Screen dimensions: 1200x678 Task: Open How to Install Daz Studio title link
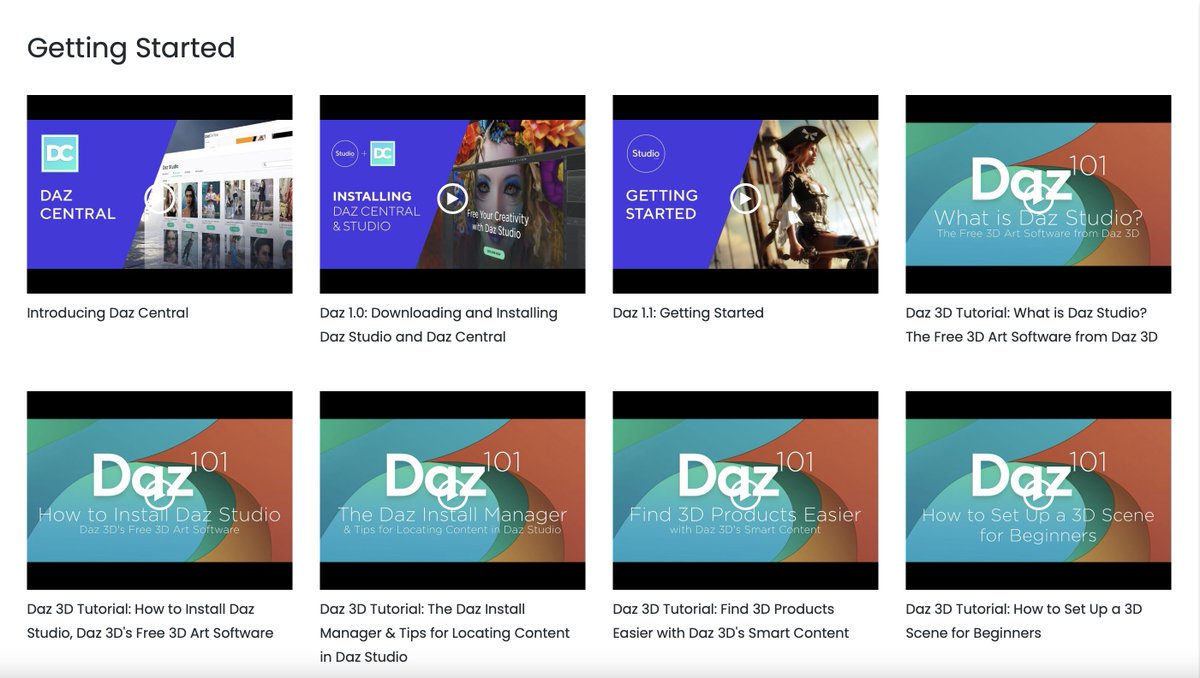(x=150, y=621)
